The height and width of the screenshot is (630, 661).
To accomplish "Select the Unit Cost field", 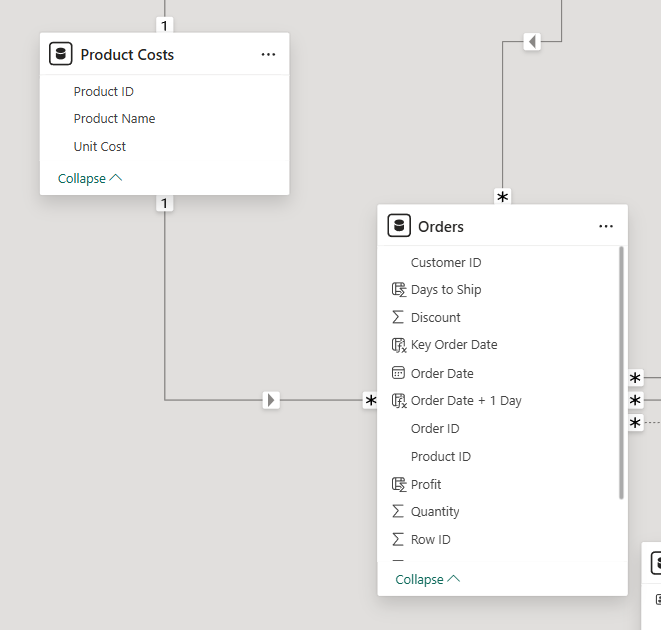I will point(100,146).
